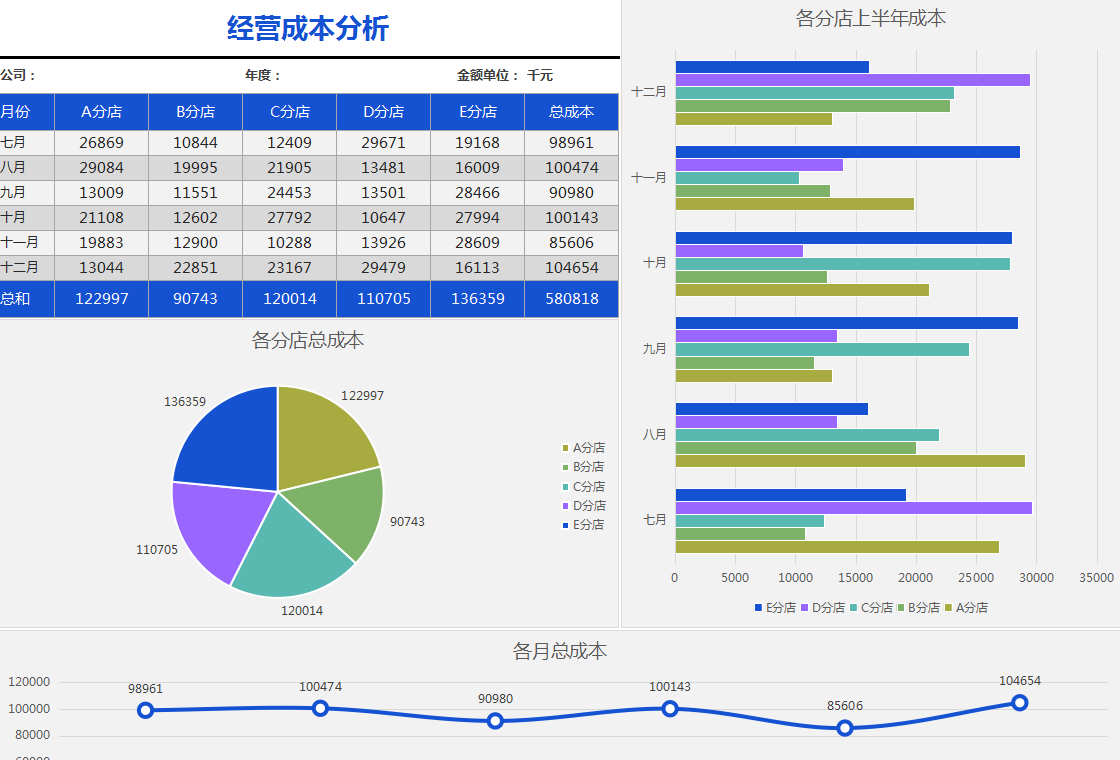The width and height of the screenshot is (1120, 760).
Task: Select the 总成本 column header
Action: [x=571, y=112]
